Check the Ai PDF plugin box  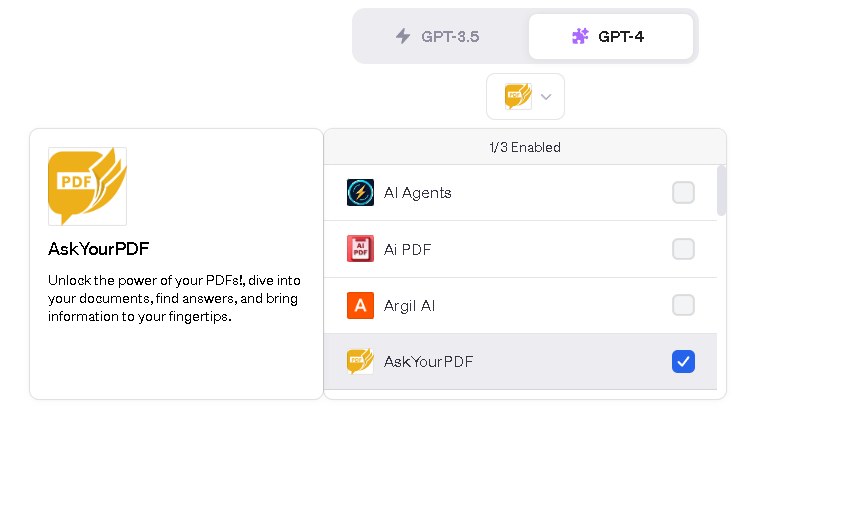(683, 249)
